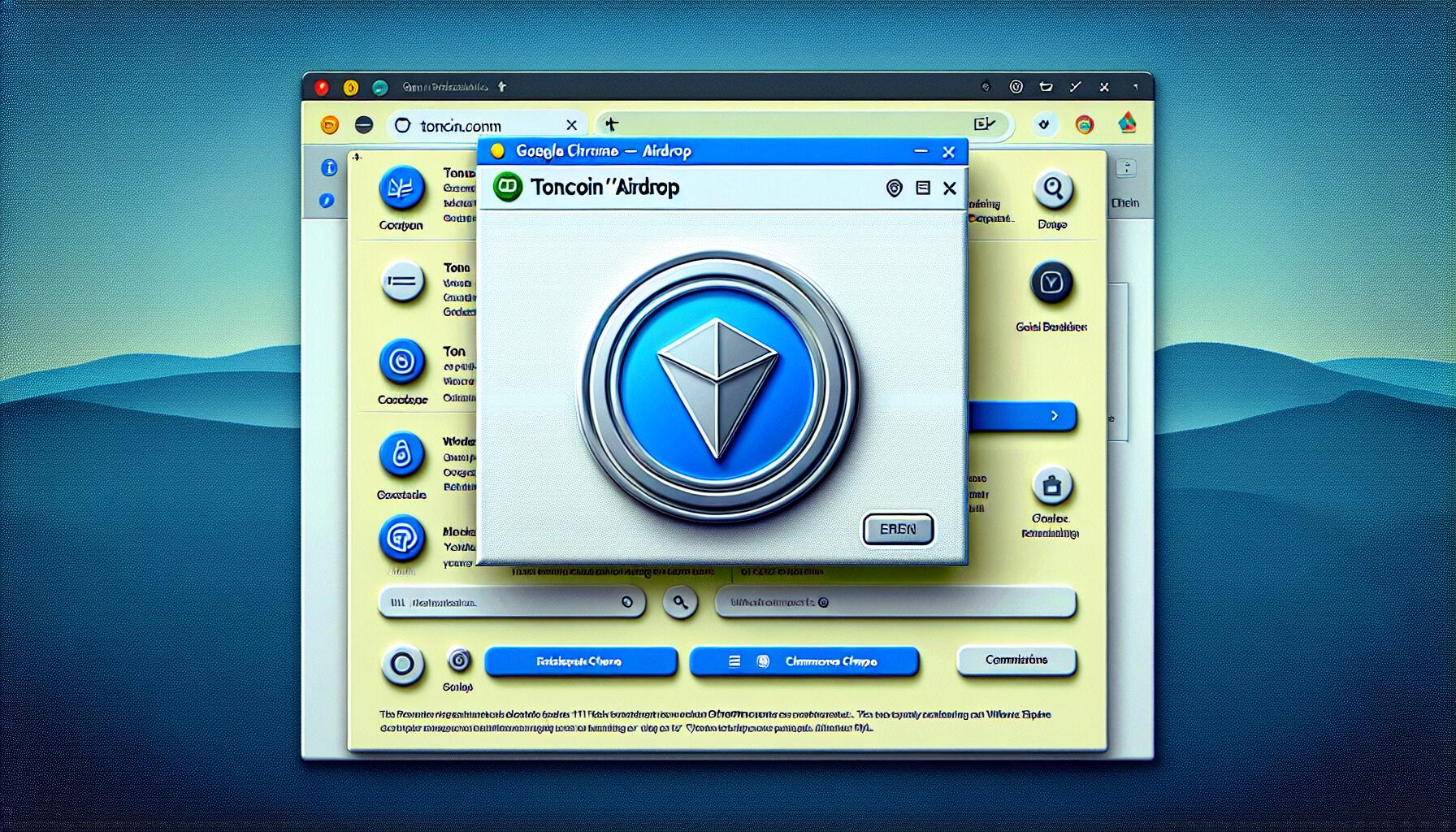1456x832 pixels.
Task: Click the ERBN button in the airdrop dialog
Action: click(898, 529)
